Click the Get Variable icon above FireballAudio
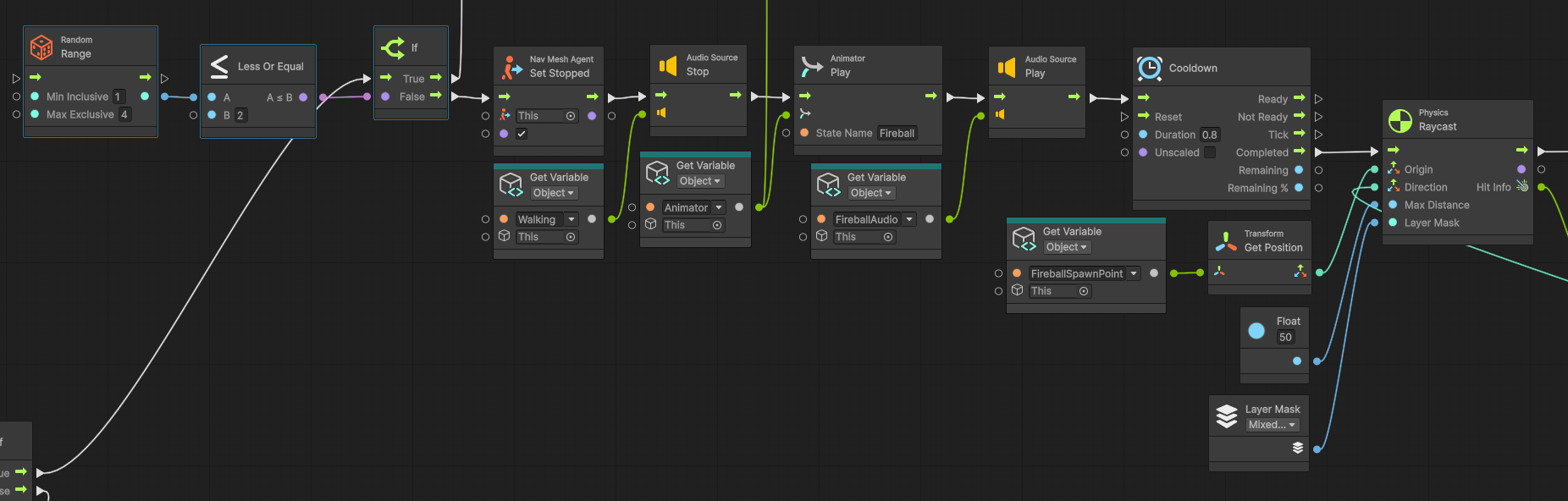 (x=828, y=184)
